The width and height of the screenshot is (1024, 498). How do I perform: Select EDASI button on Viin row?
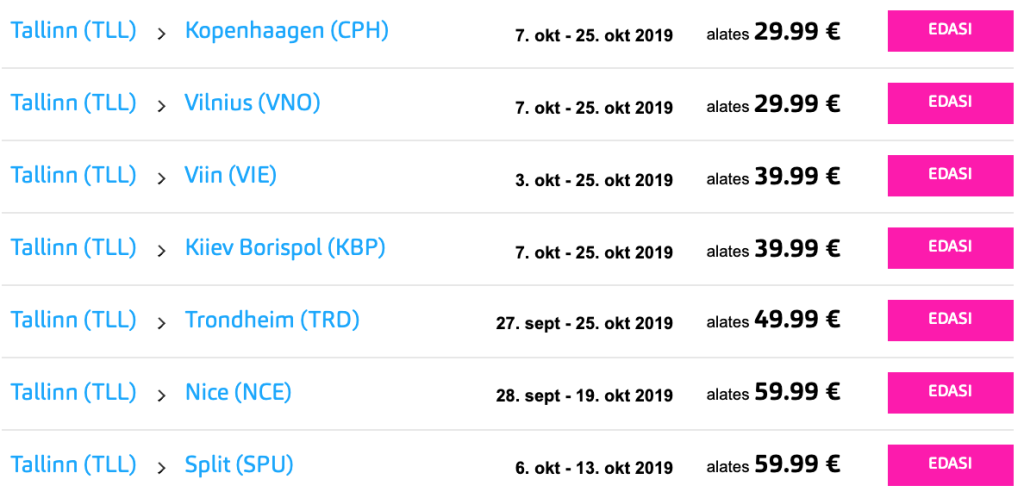coord(949,175)
